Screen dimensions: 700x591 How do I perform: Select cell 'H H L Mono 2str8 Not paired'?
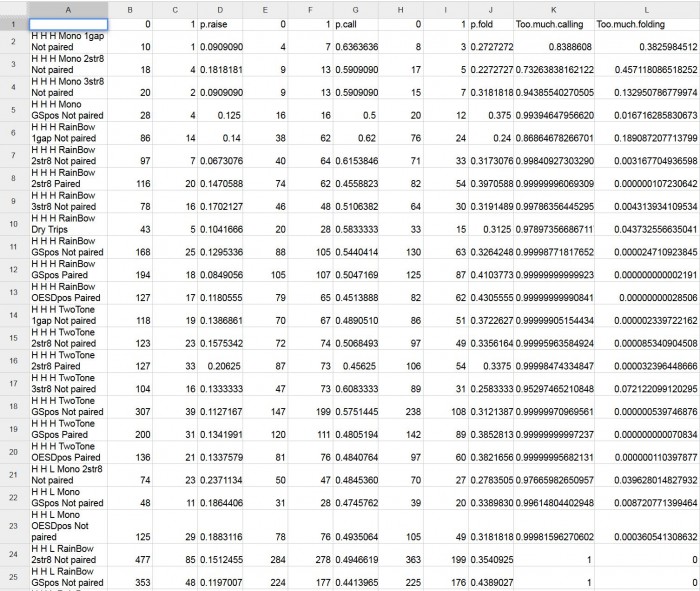click(68, 474)
